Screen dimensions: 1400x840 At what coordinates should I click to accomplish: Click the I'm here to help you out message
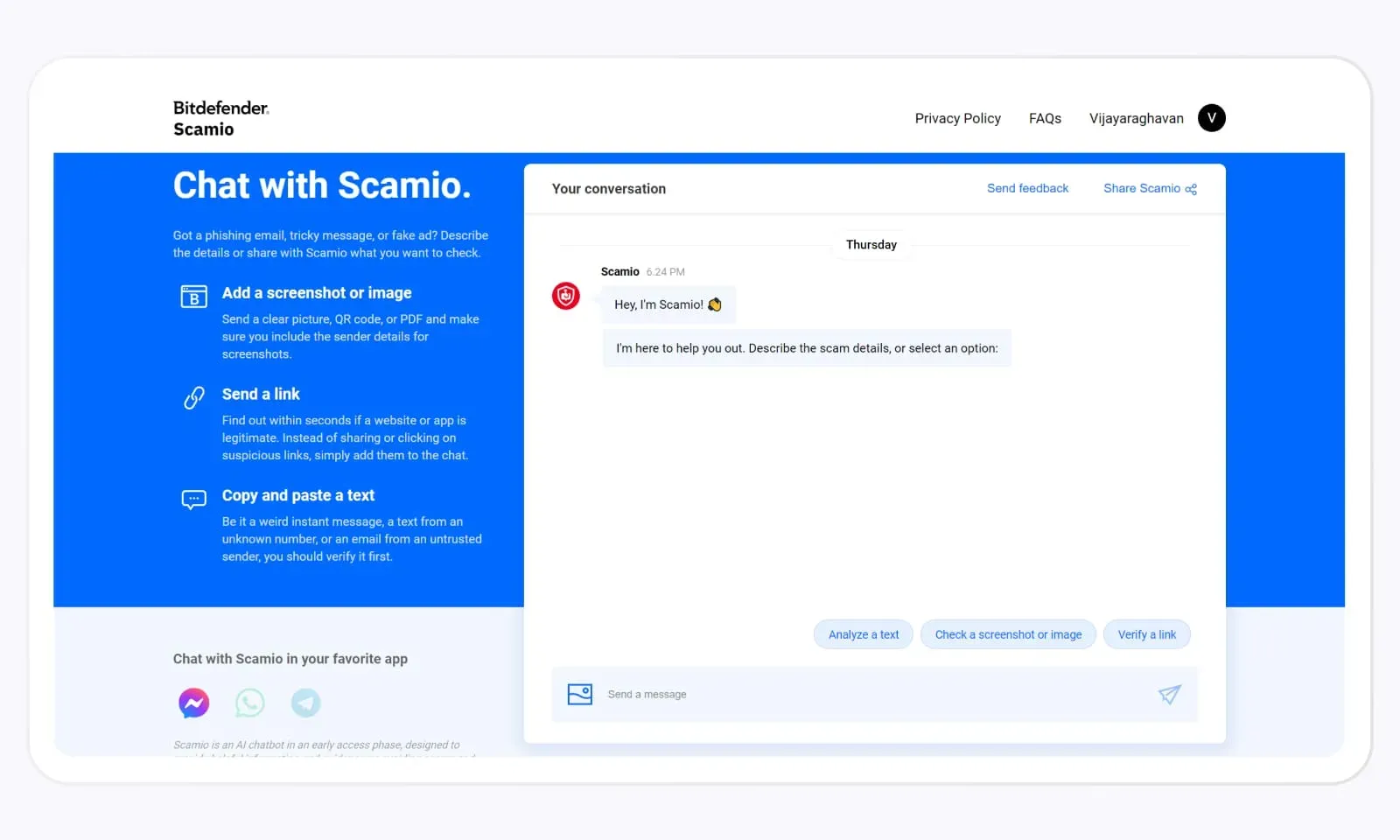coord(807,348)
